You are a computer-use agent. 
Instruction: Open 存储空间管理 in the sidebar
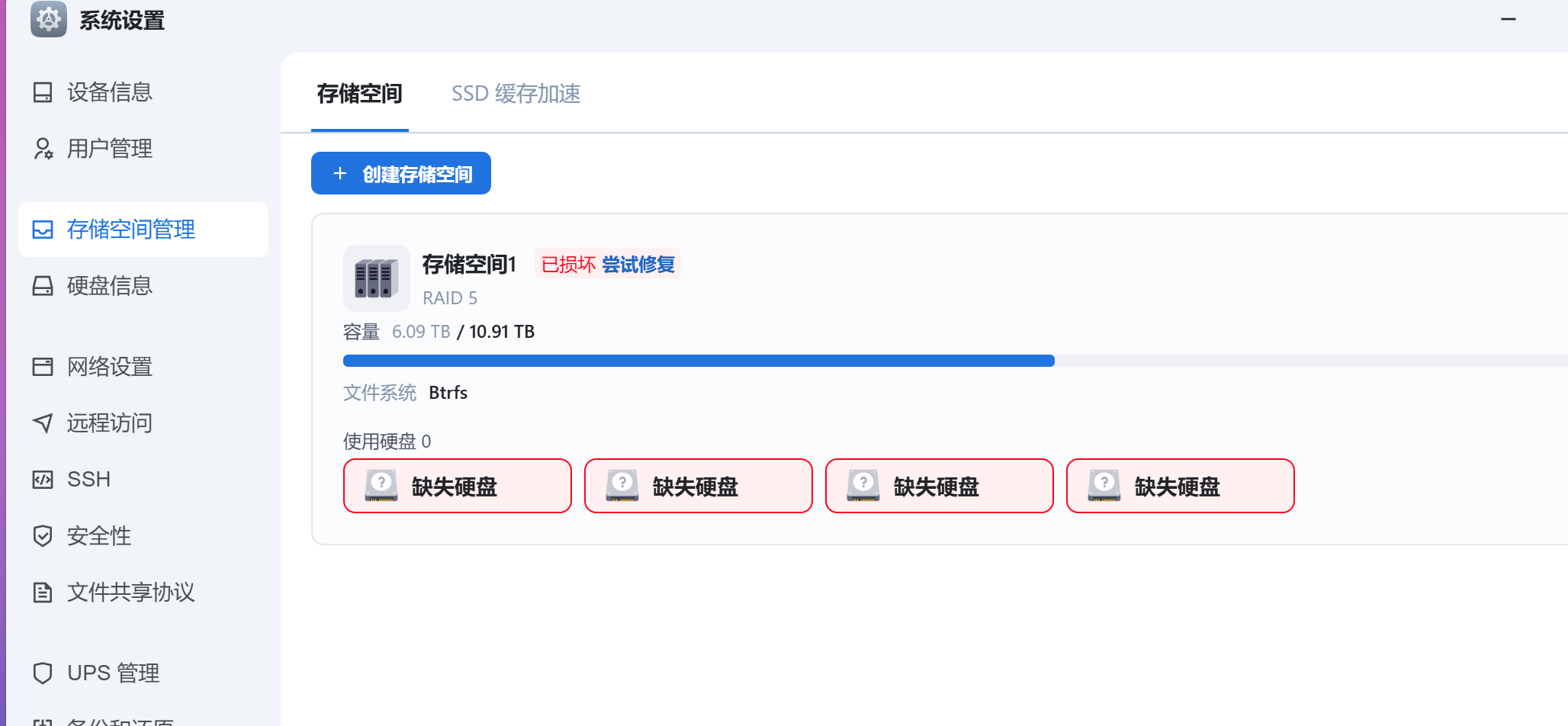point(143,230)
